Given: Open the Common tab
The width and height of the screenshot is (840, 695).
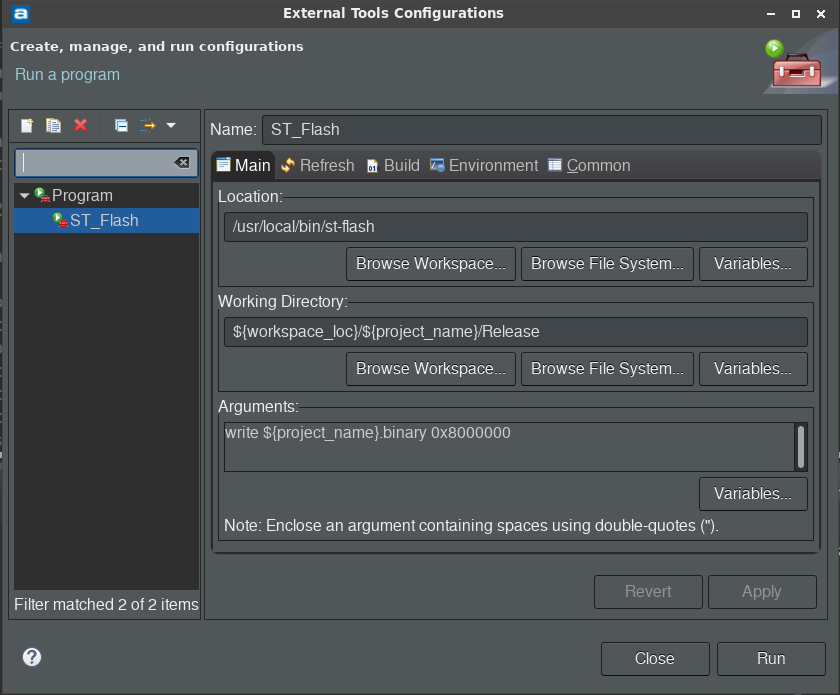Looking at the screenshot, I should (589, 166).
